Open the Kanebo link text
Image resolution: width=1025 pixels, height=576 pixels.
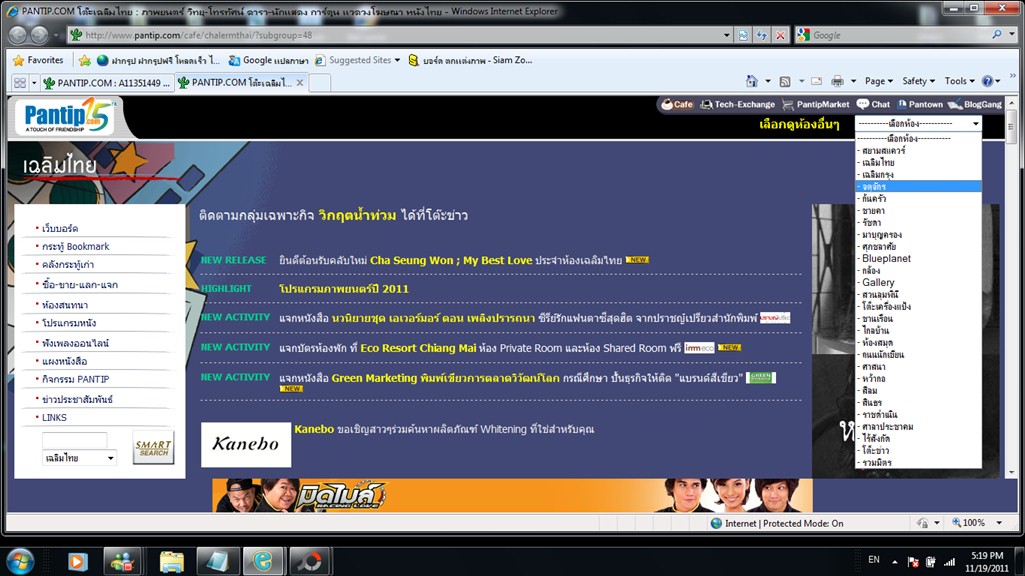[314, 429]
